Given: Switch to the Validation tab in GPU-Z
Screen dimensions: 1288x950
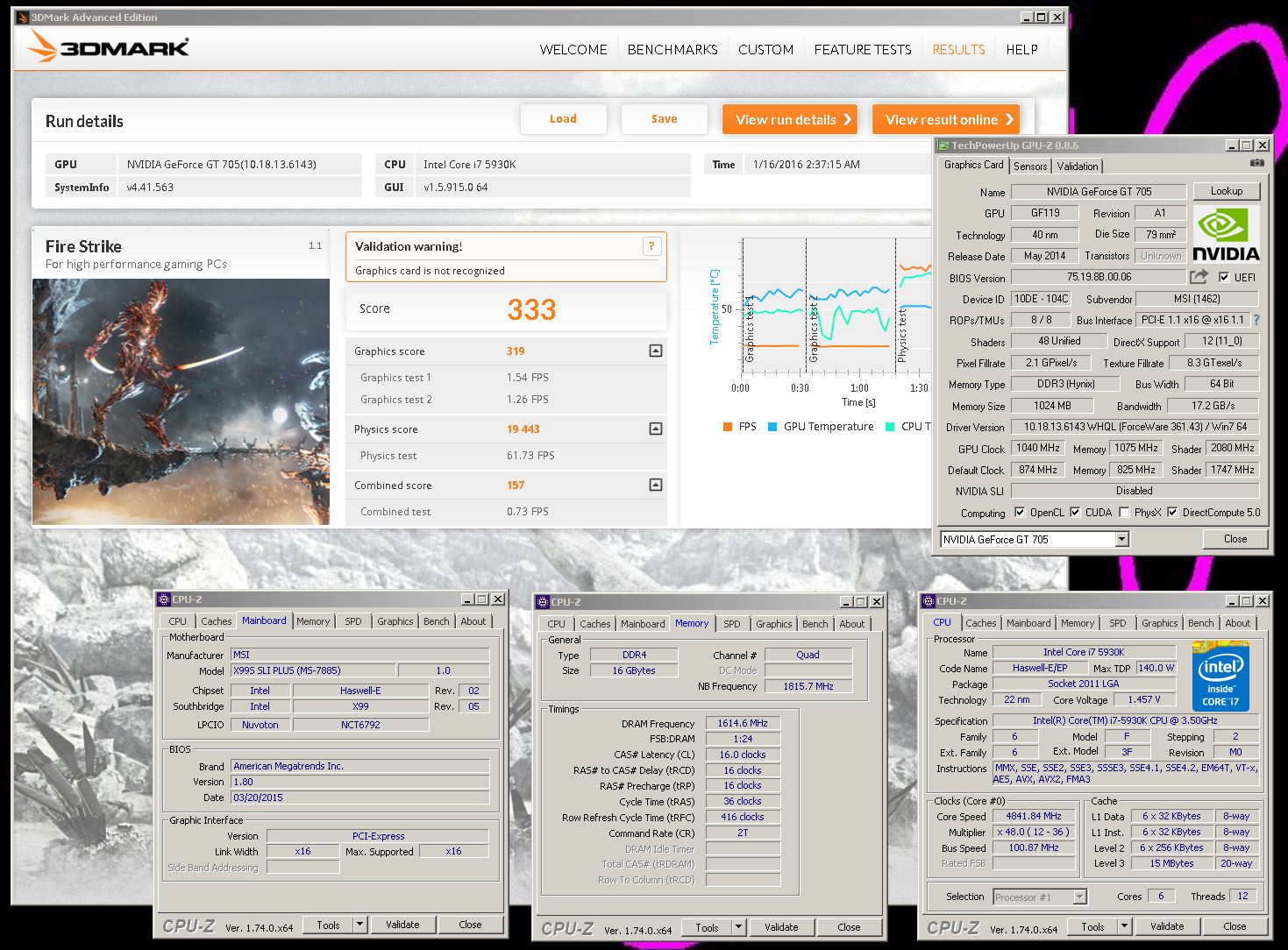Looking at the screenshot, I should [x=1077, y=167].
